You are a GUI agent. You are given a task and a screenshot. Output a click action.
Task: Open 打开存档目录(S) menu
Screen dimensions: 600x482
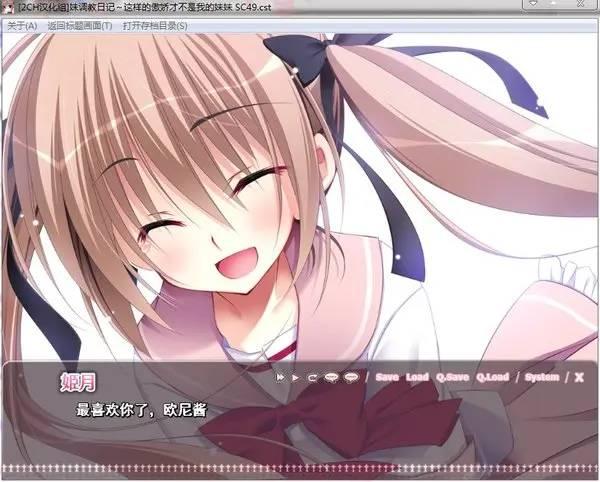click(155, 26)
